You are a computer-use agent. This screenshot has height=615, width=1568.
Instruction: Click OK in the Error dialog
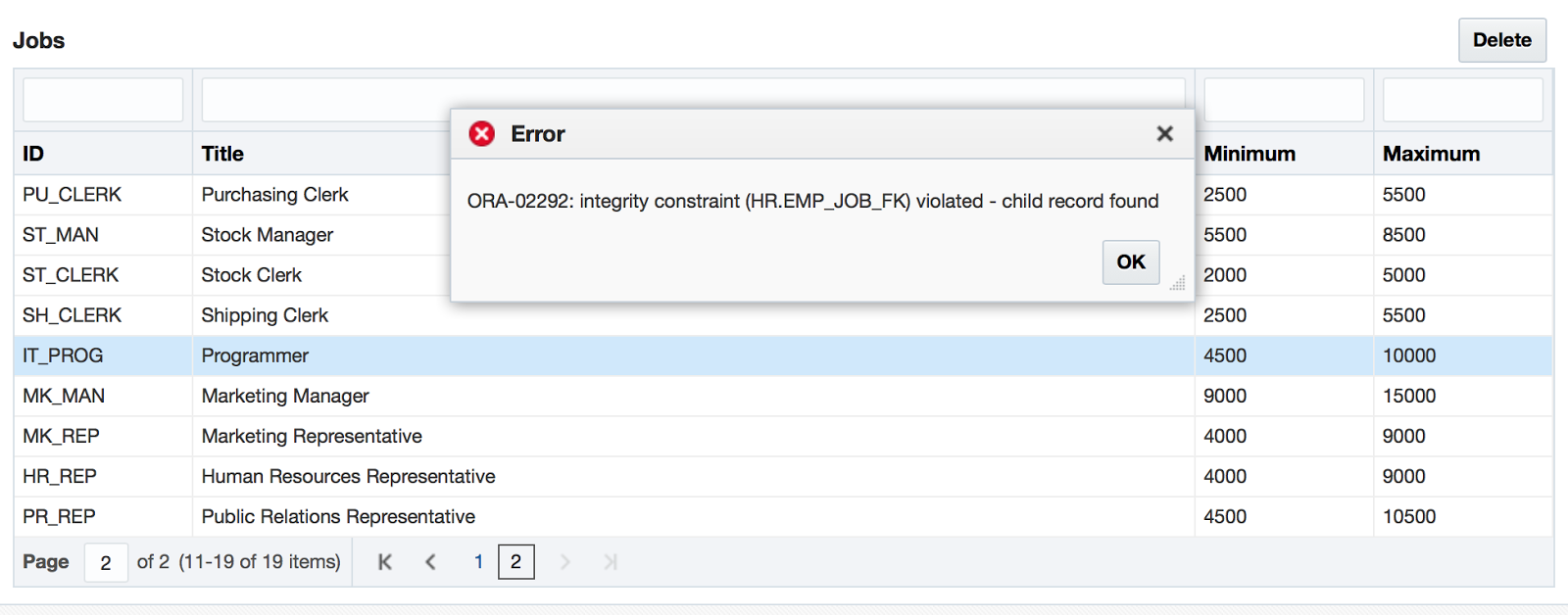(1130, 262)
